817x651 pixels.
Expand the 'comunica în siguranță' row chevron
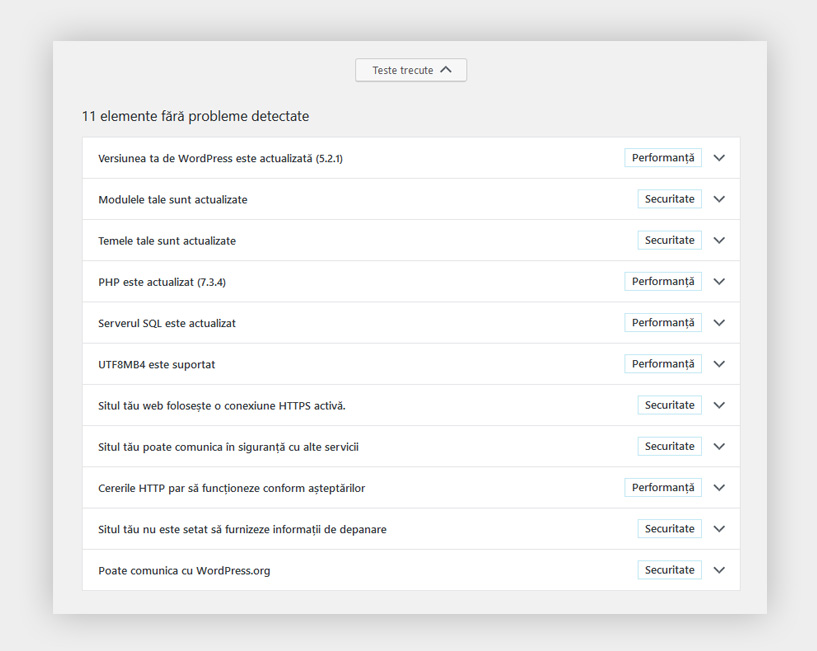(x=719, y=446)
